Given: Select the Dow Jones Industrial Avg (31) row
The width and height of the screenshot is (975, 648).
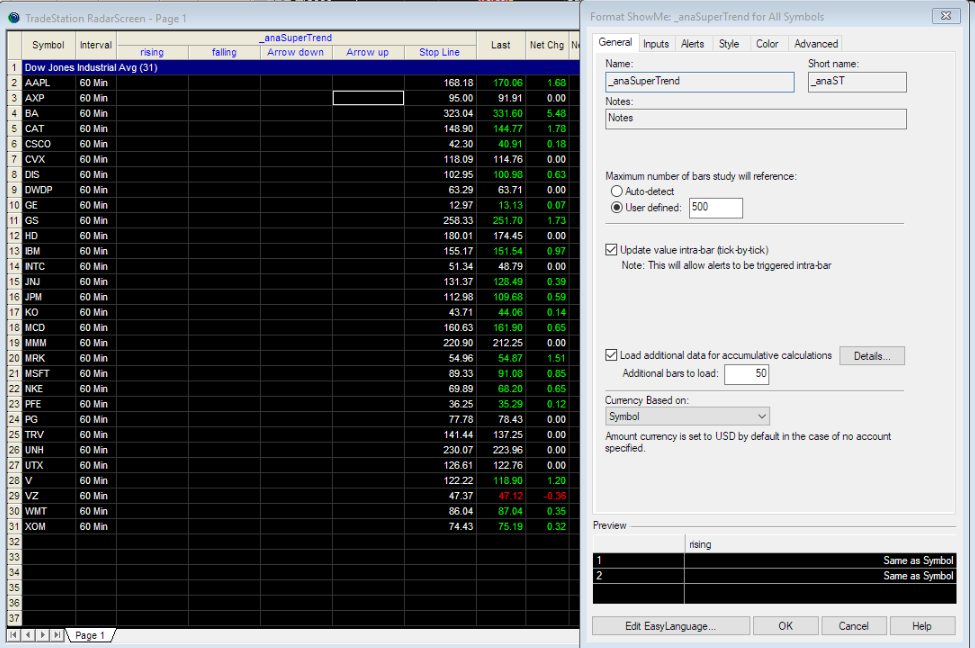Looking at the screenshot, I should coord(301,67).
